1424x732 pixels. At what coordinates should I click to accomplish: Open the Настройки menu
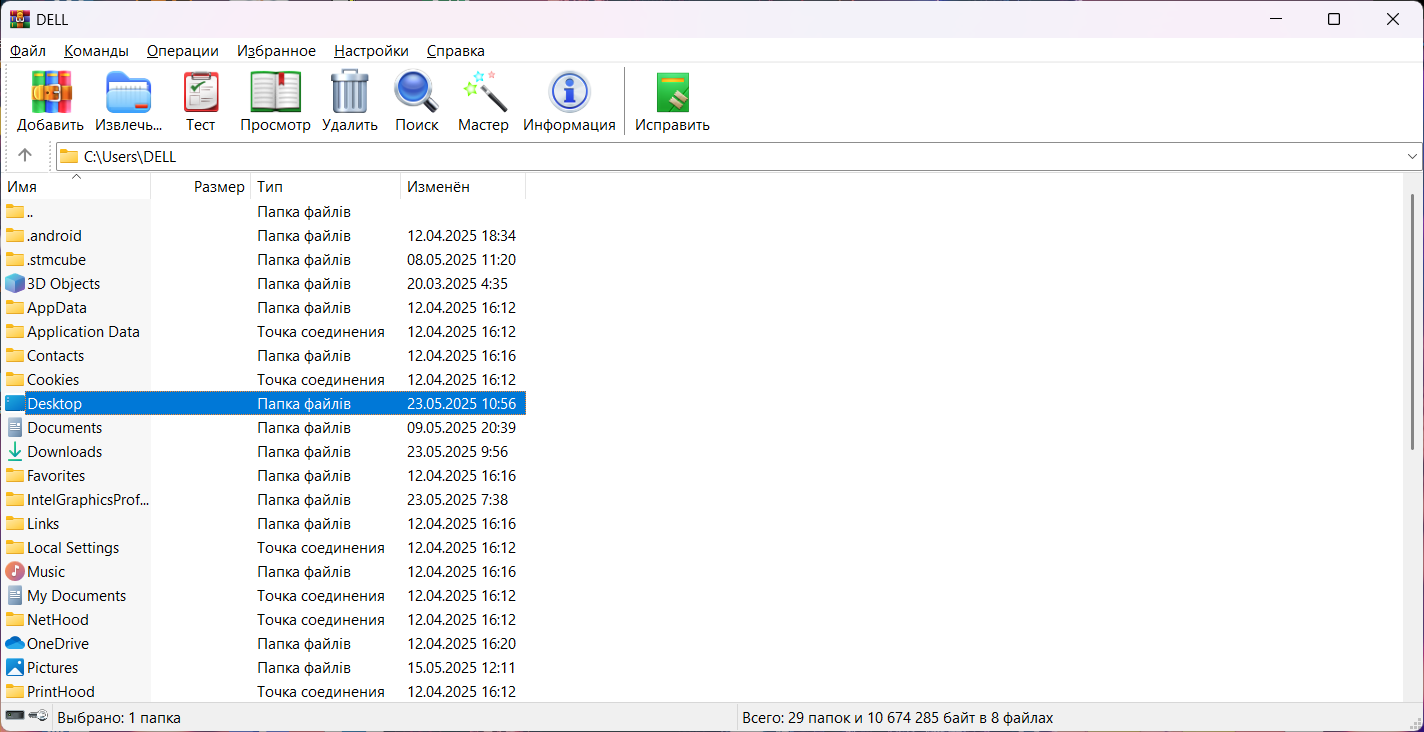371,51
